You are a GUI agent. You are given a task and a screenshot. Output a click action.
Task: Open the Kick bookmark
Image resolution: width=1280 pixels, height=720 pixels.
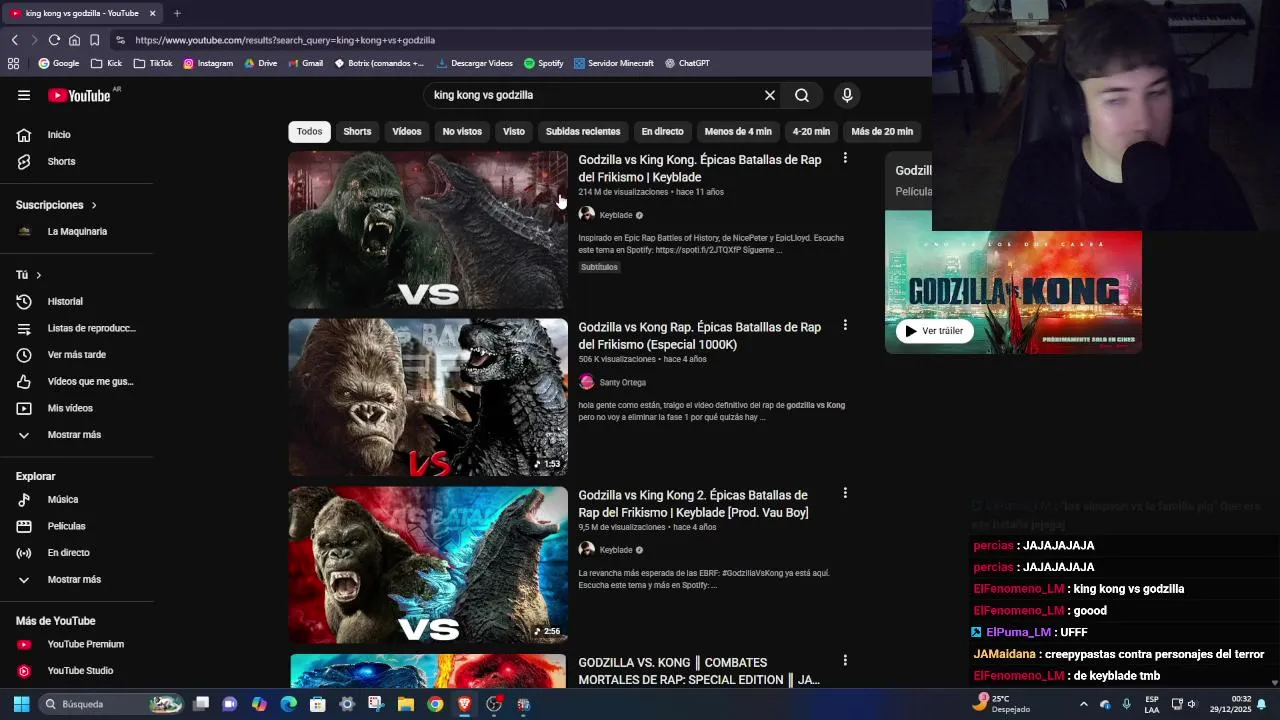point(106,63)
